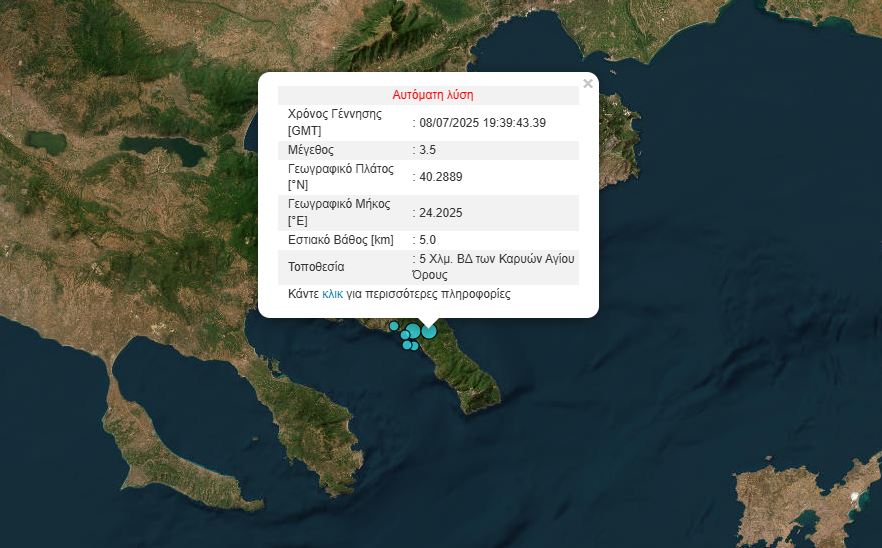Click the large earthquake marker left of popup tip

coord(413,331)
